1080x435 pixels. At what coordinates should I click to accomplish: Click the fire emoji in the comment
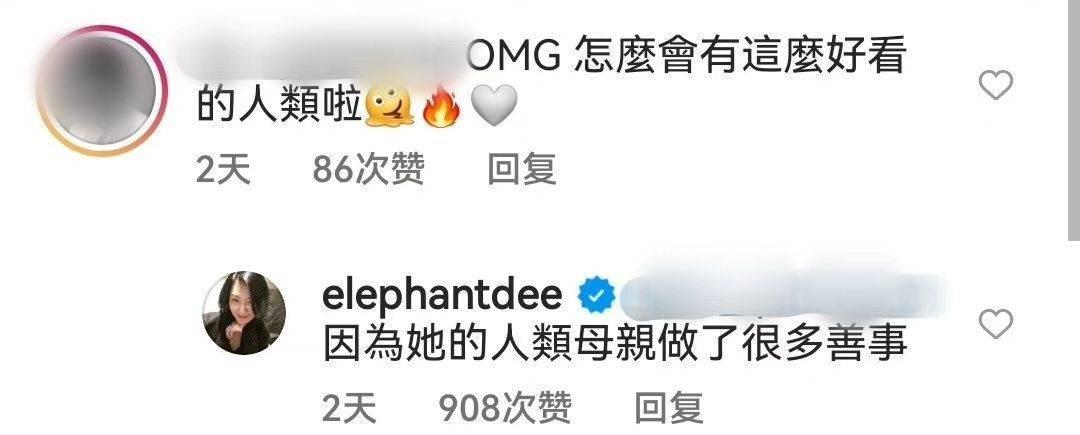[441, 107]
